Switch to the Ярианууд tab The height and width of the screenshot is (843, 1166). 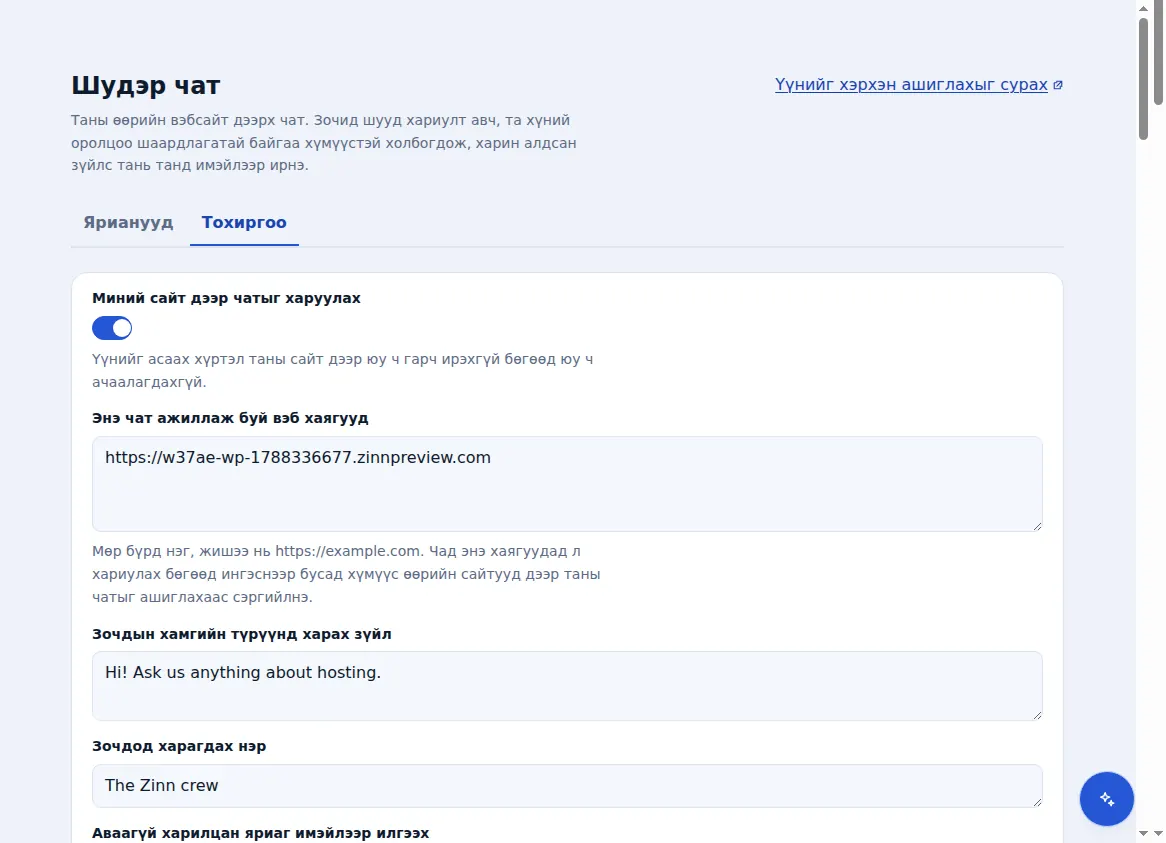pos(128,222)
